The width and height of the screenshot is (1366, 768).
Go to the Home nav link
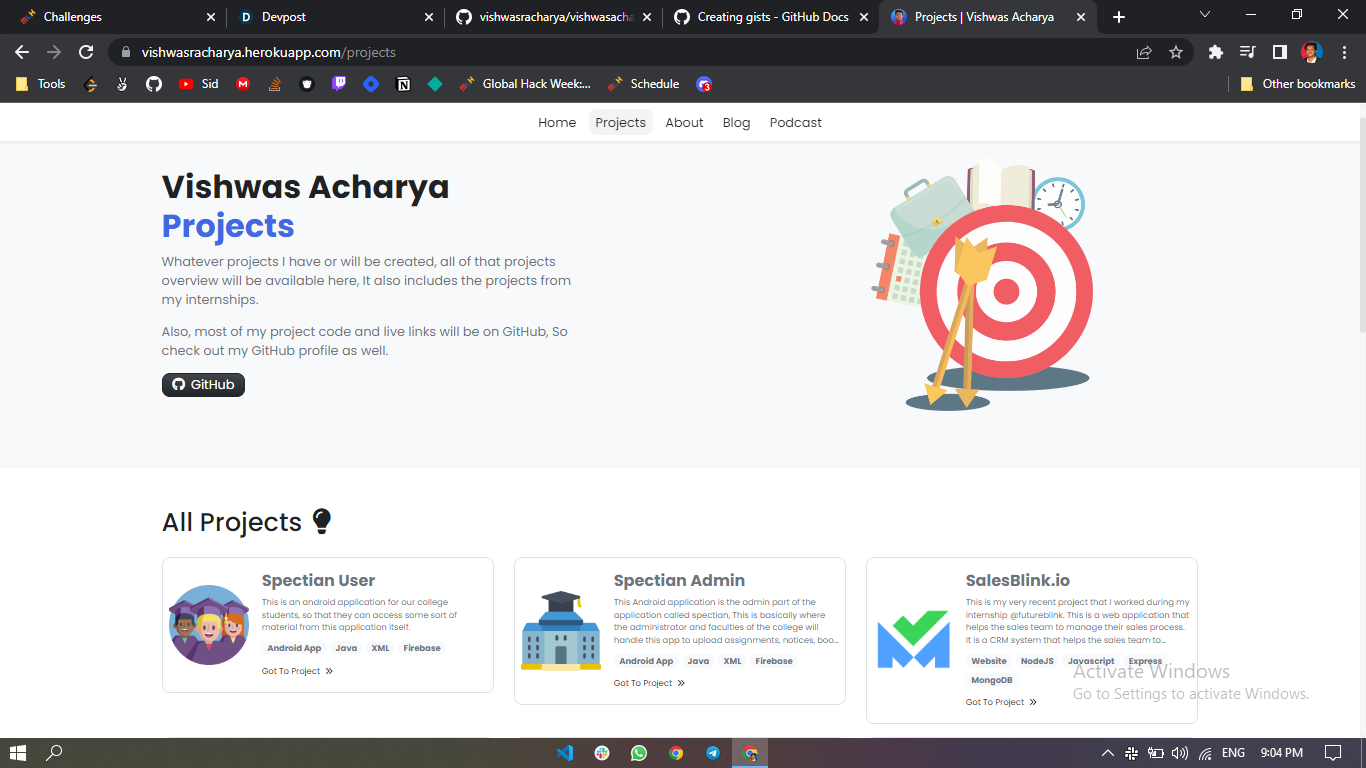point(557,122)
